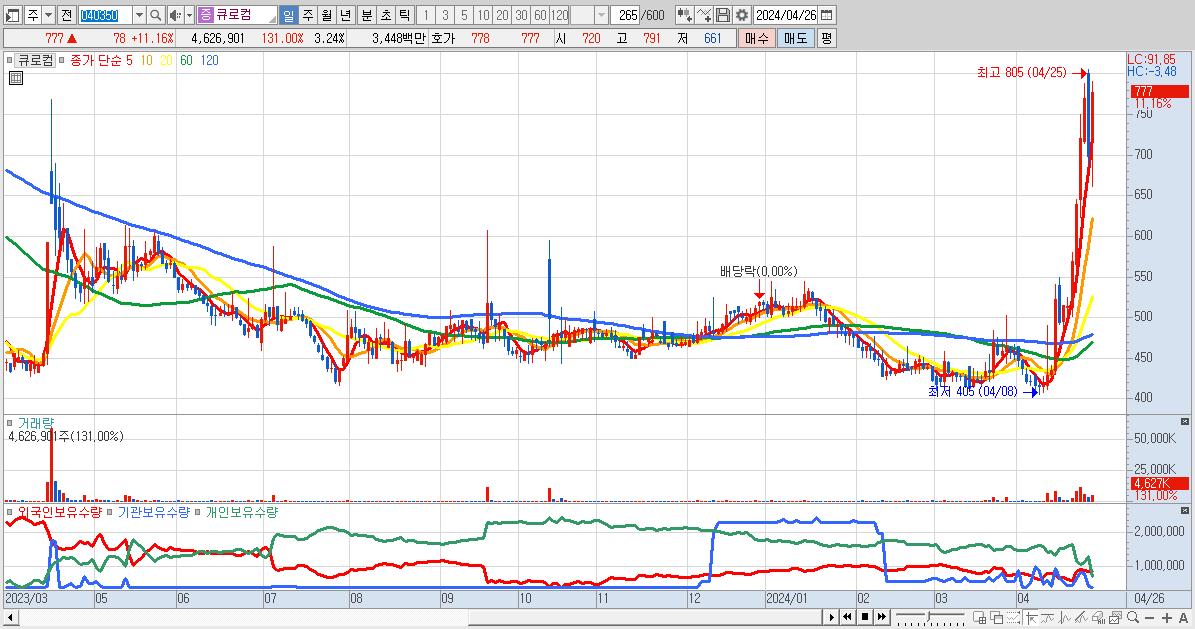Click the stock search magnifier icon

point(155,15)
